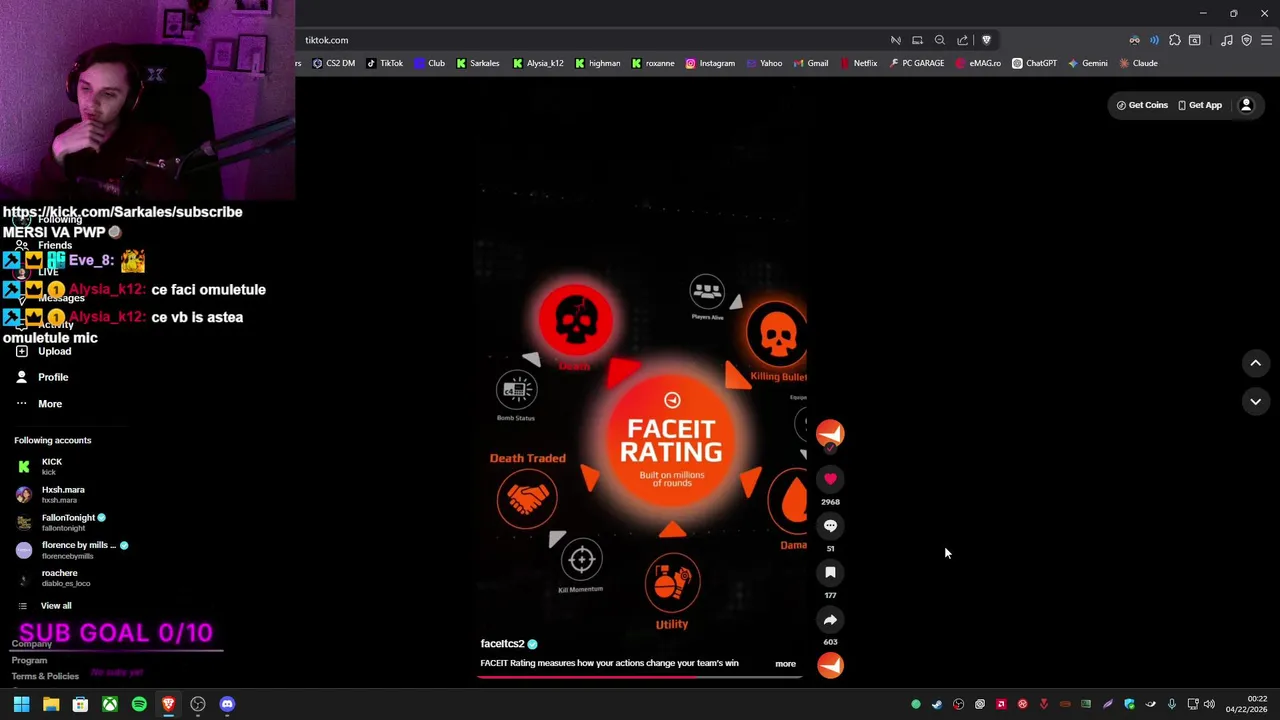Like the faceitcs2 video with the heart icon
Screen dimensions: 1280x720
point(830,479)
